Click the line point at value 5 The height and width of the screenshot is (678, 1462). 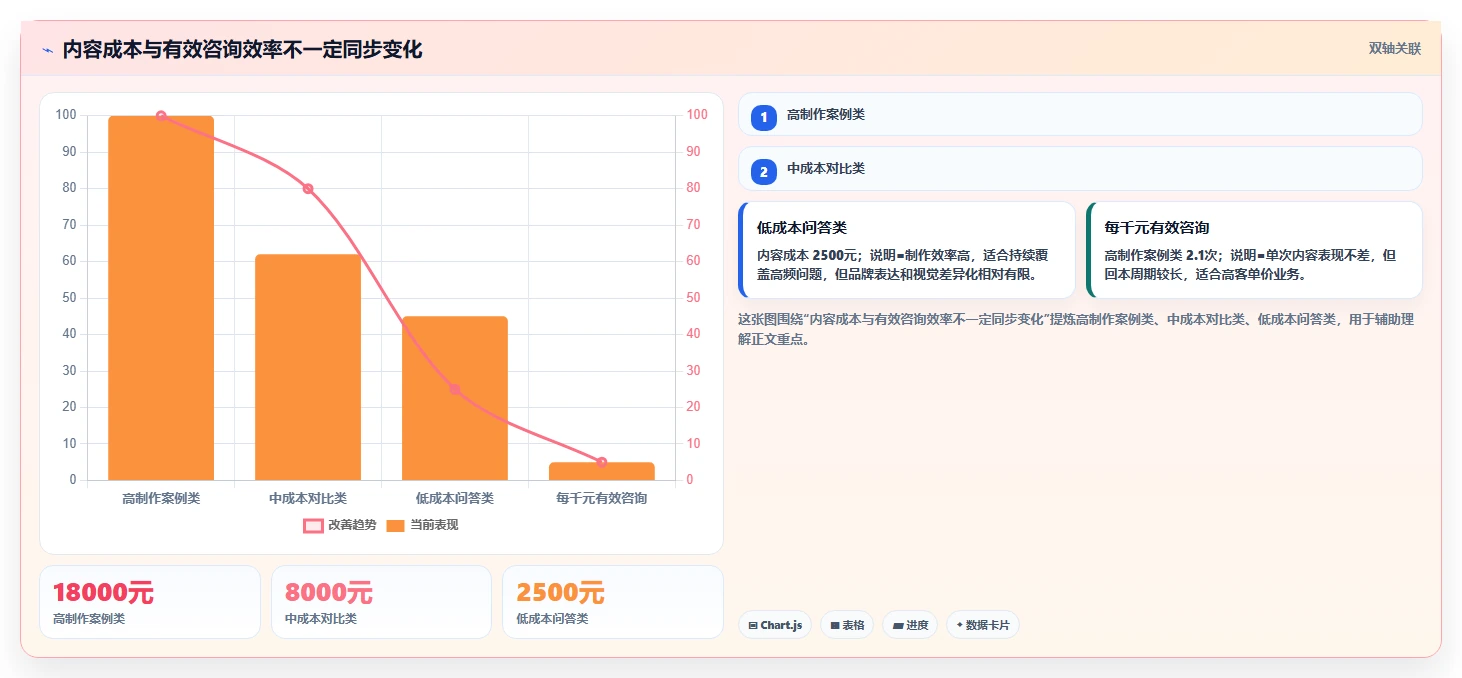tap(602, 462)
